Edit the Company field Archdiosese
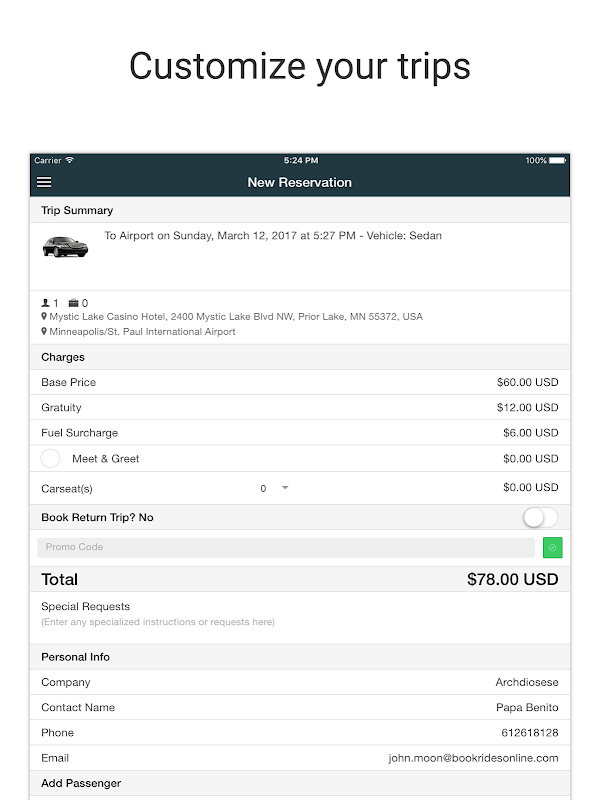 pos(526,682)
